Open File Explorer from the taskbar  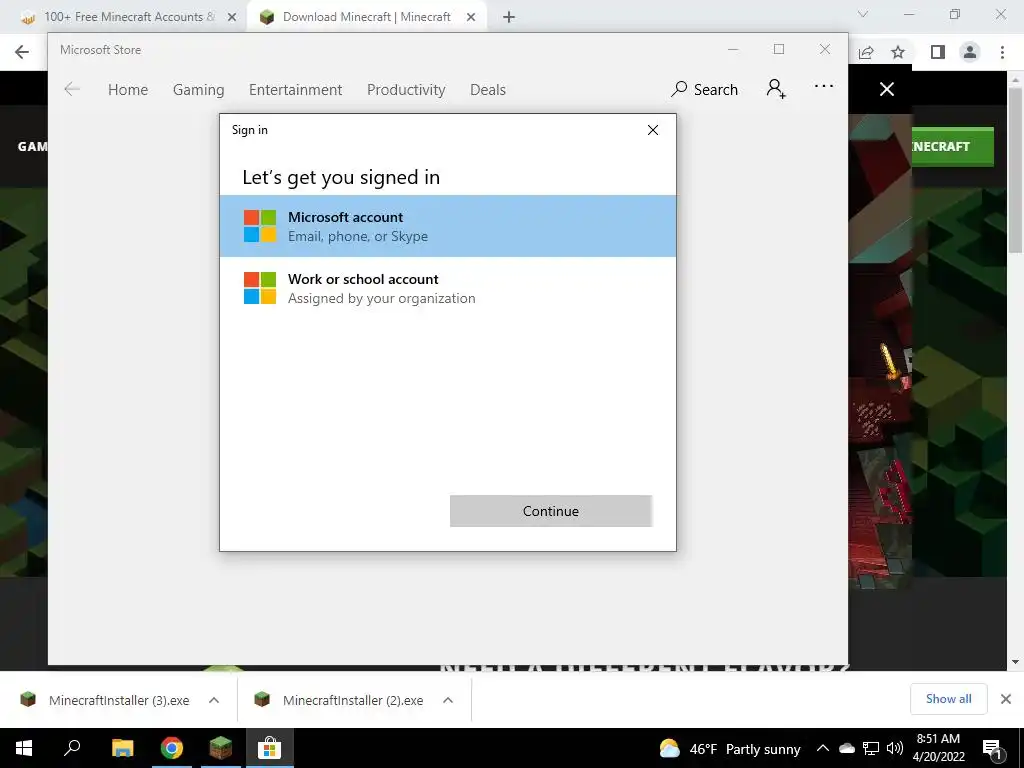coord(122,748)
